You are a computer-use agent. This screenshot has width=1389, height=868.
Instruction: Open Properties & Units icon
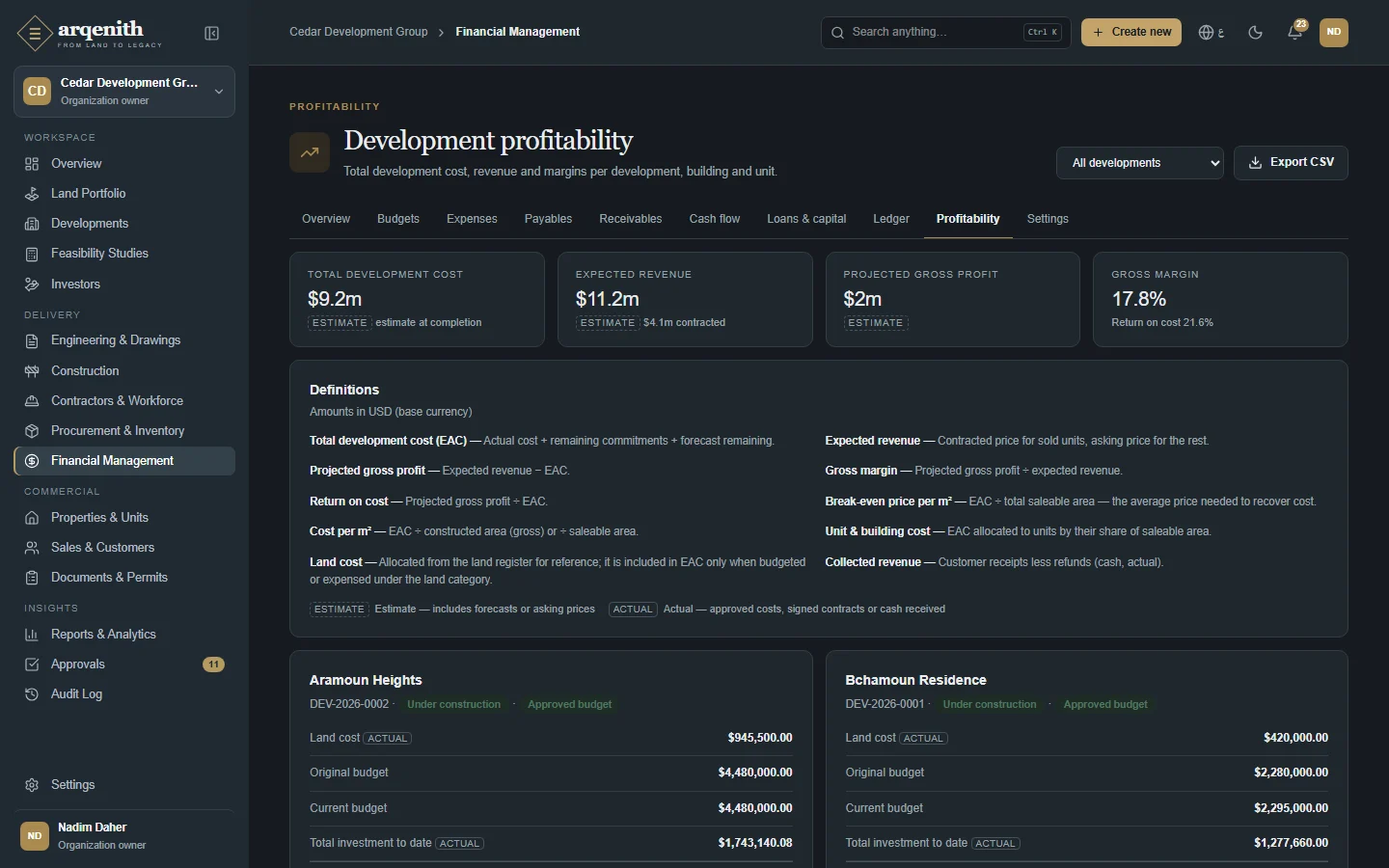click(32, 518)
